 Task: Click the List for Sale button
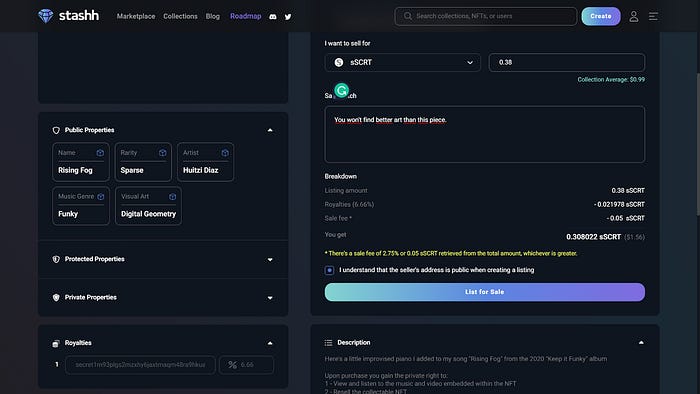[485, 292]
